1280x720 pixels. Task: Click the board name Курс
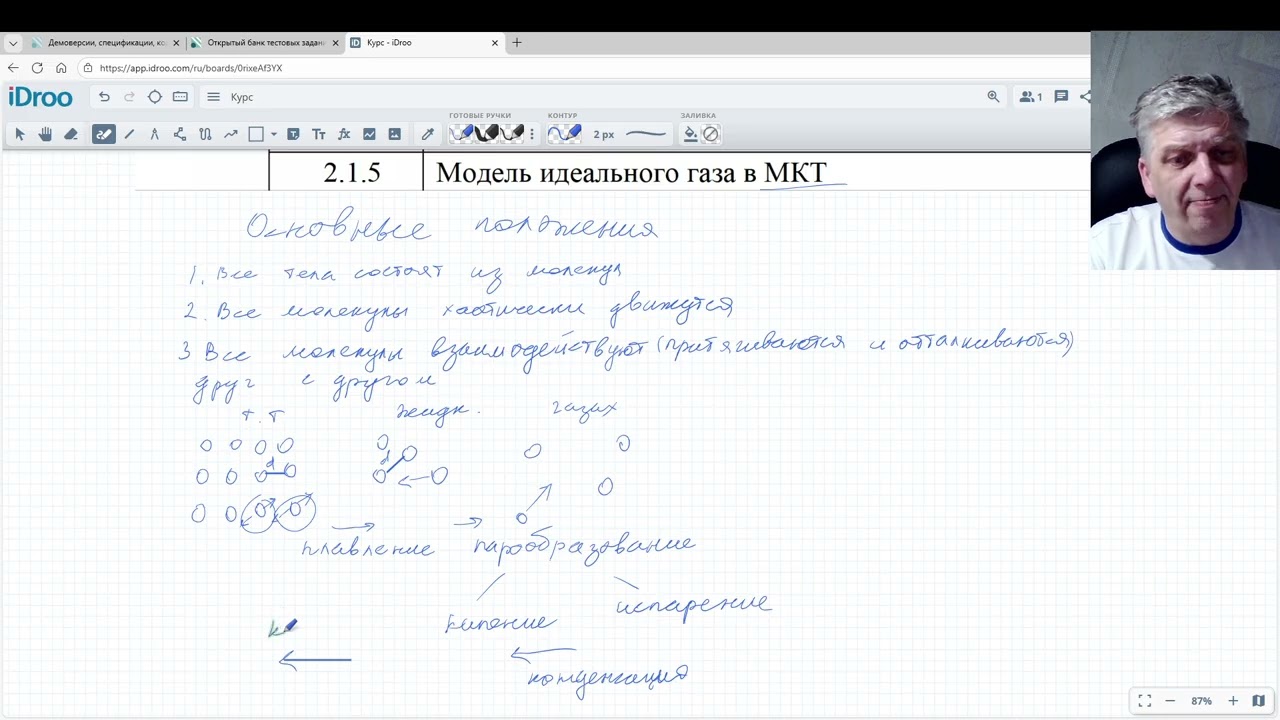(x=242, y=97)
